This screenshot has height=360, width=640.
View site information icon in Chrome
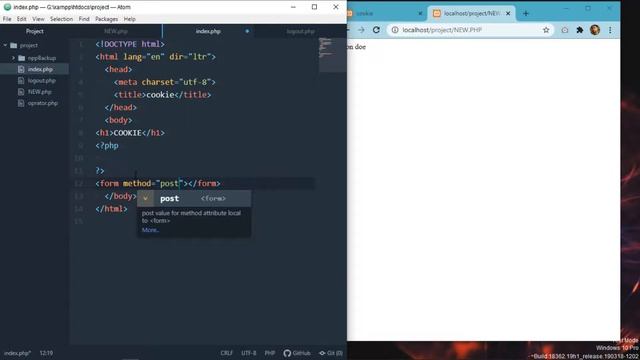coord(395,30)
